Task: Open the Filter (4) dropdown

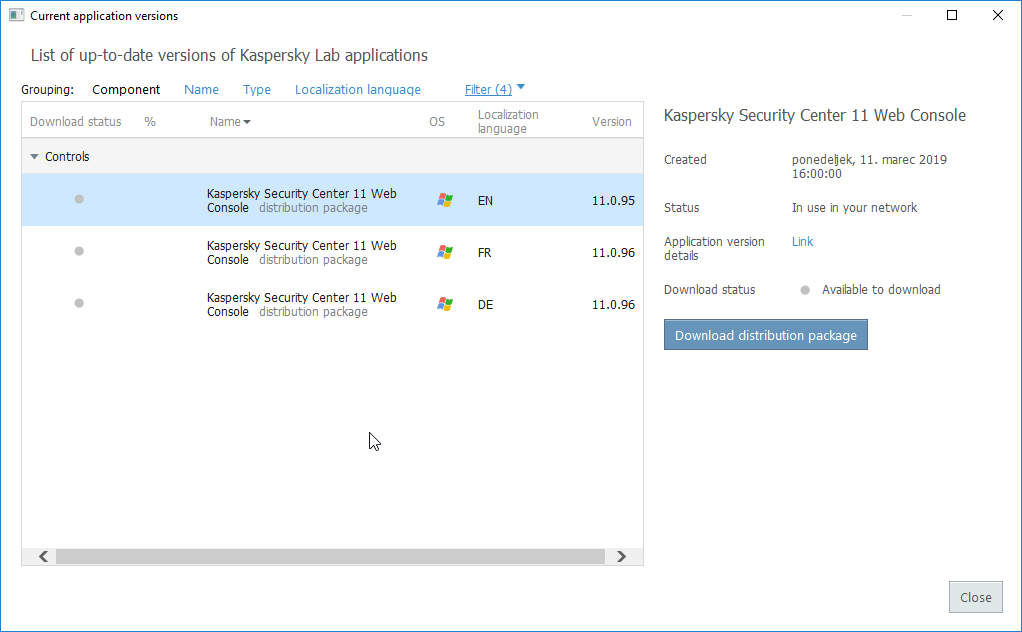Action: coord(494,89)
